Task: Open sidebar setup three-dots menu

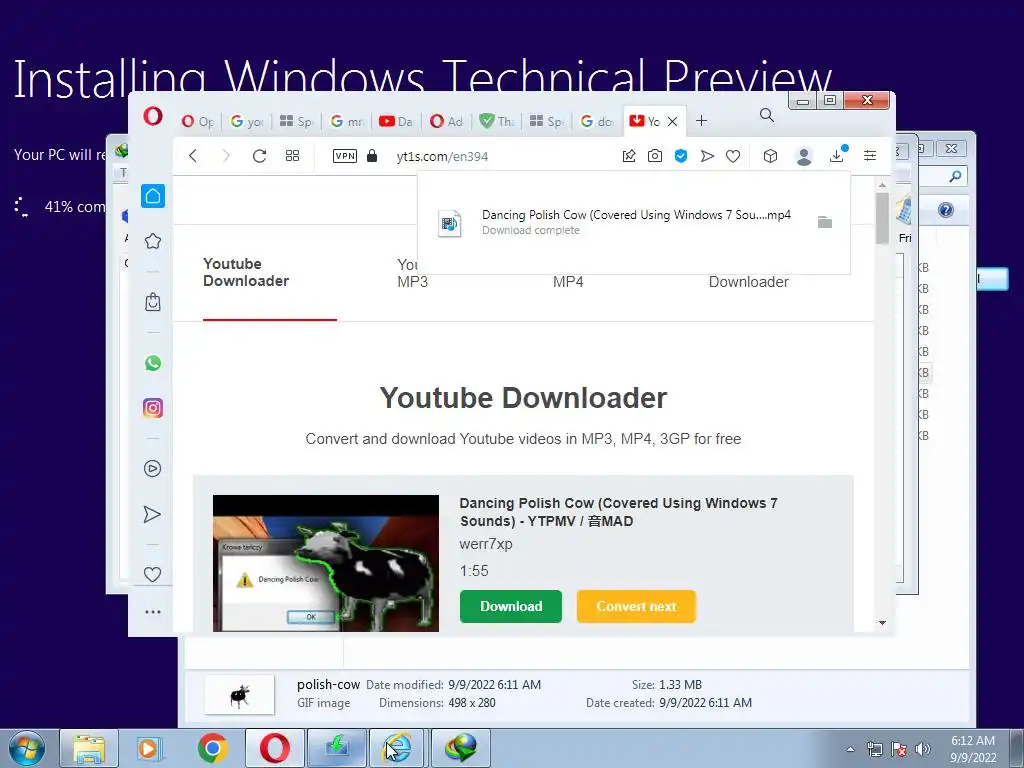Action: pyautogui.click(x=153, y=612)
